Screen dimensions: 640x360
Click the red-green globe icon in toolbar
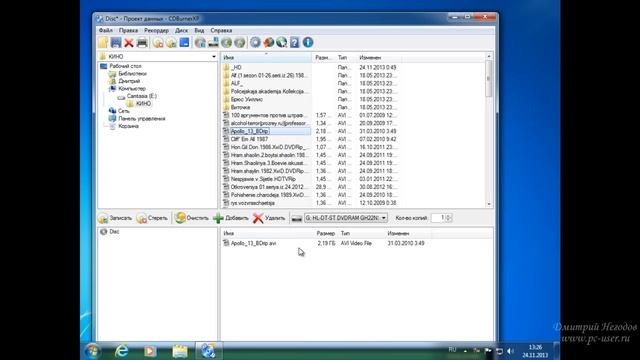tap(268, 42)
